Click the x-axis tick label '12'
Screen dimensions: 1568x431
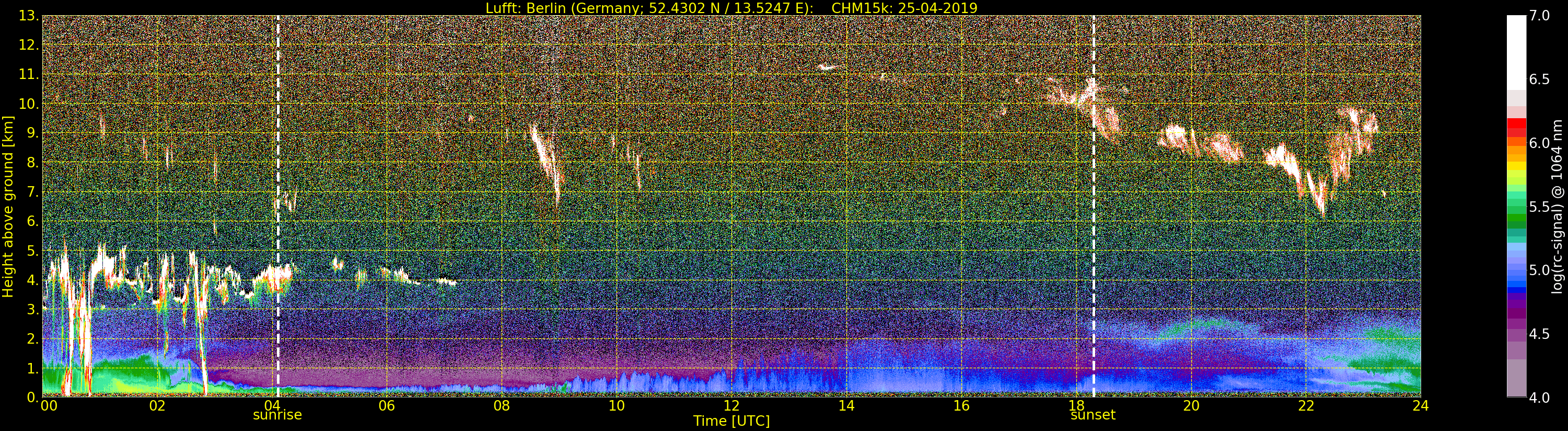click(x=731, y=405)
